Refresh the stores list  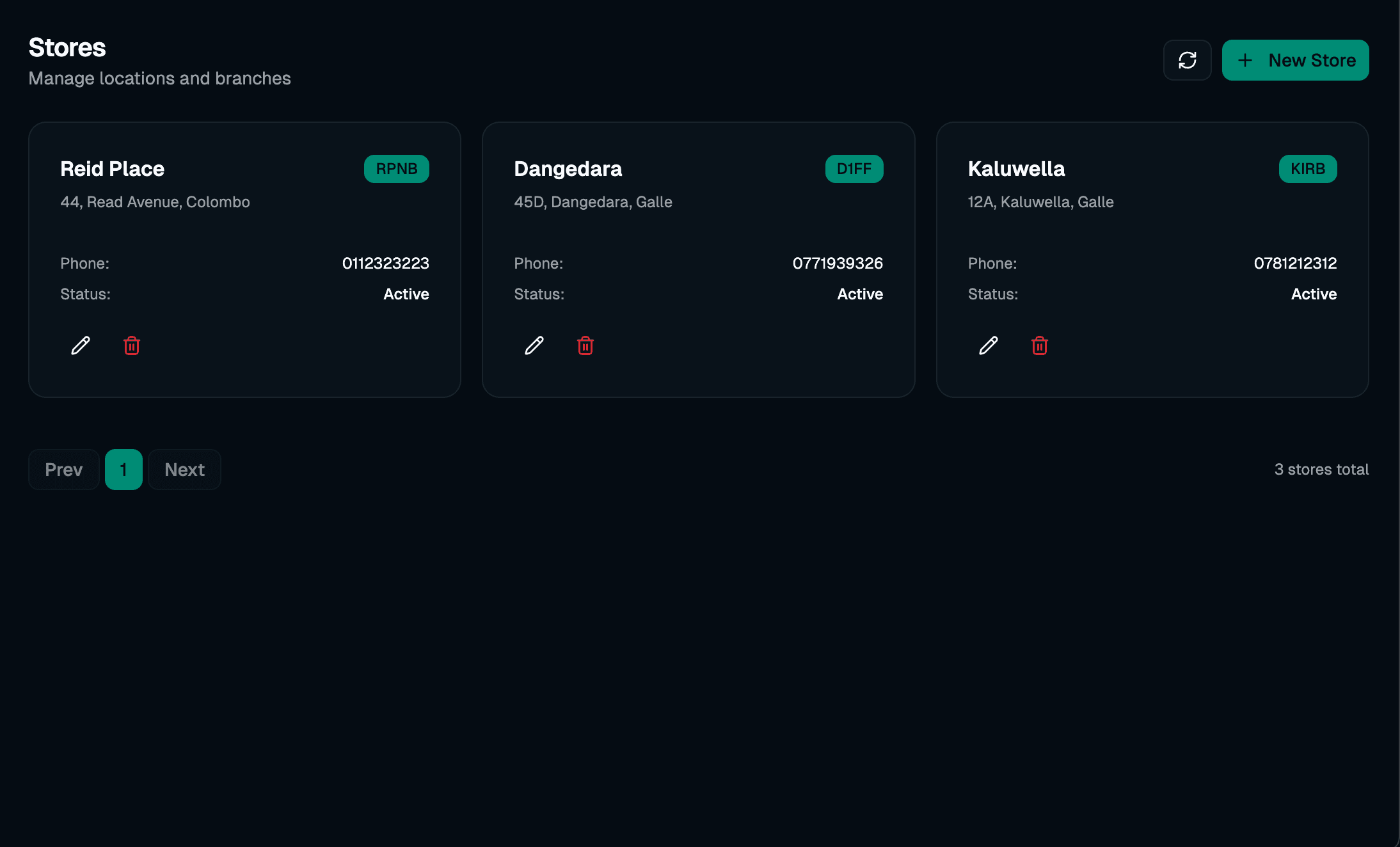tap(1188, 59)
